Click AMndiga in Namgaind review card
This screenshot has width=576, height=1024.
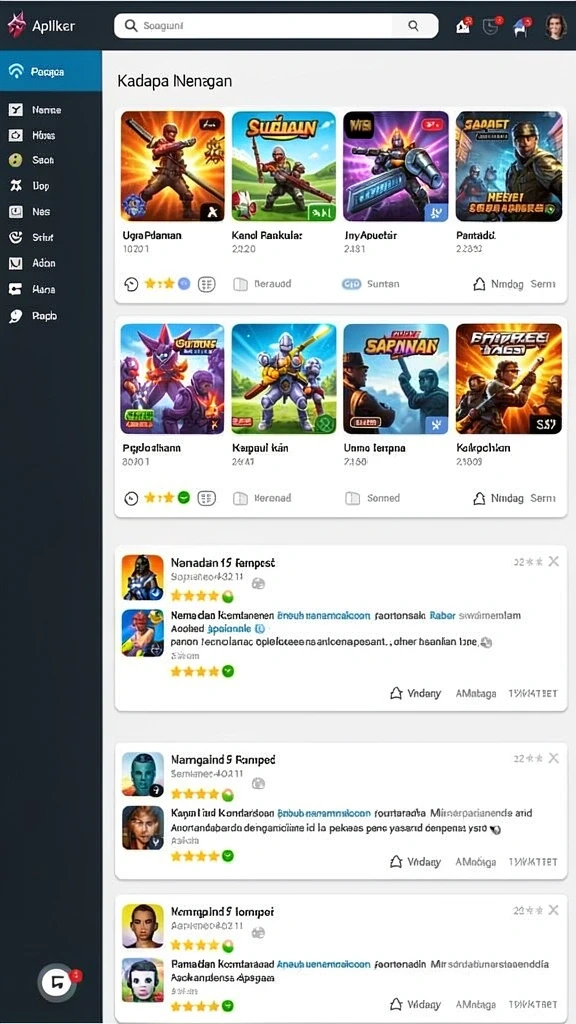point(476,862)
